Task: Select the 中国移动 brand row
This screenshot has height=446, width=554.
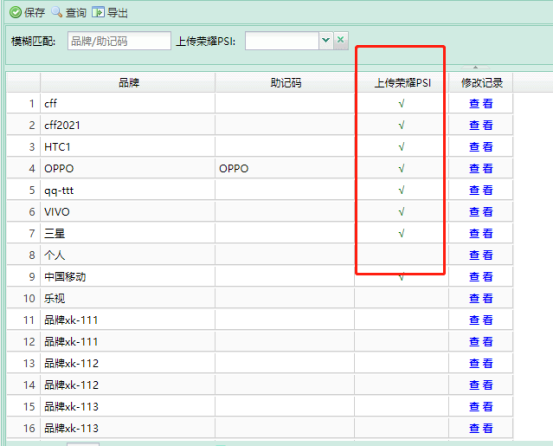Action: click(x=260, y=277)
